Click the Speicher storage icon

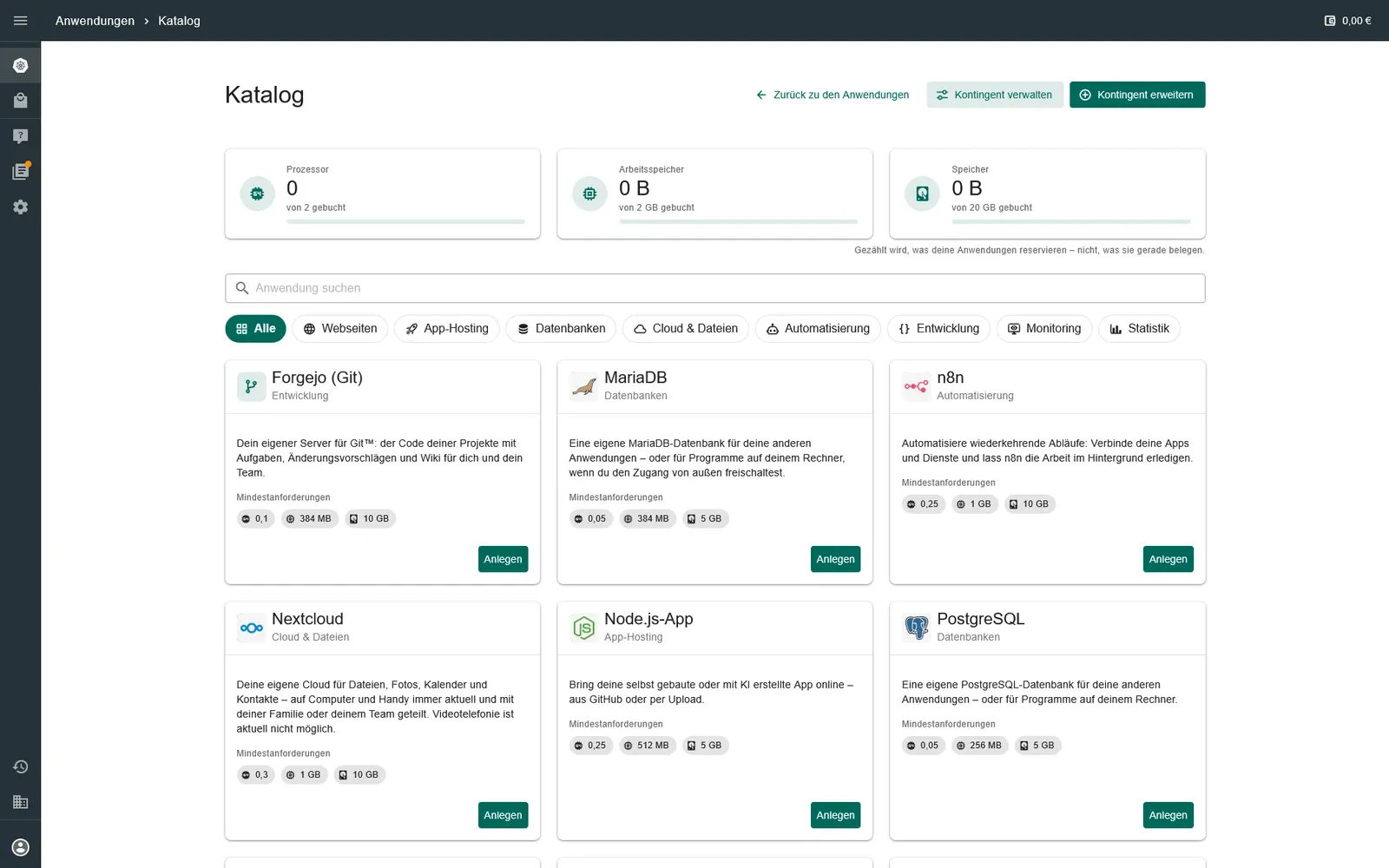point(922,194)
